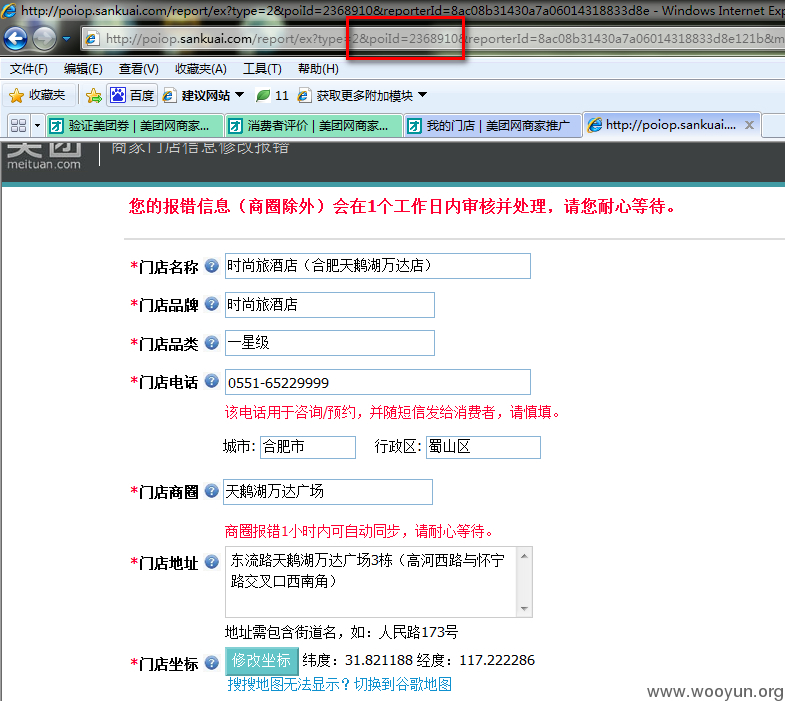Switch to the 消费者评价 tab
The width and height of the screenshot is (785, 701).
(x=314, y=125)
